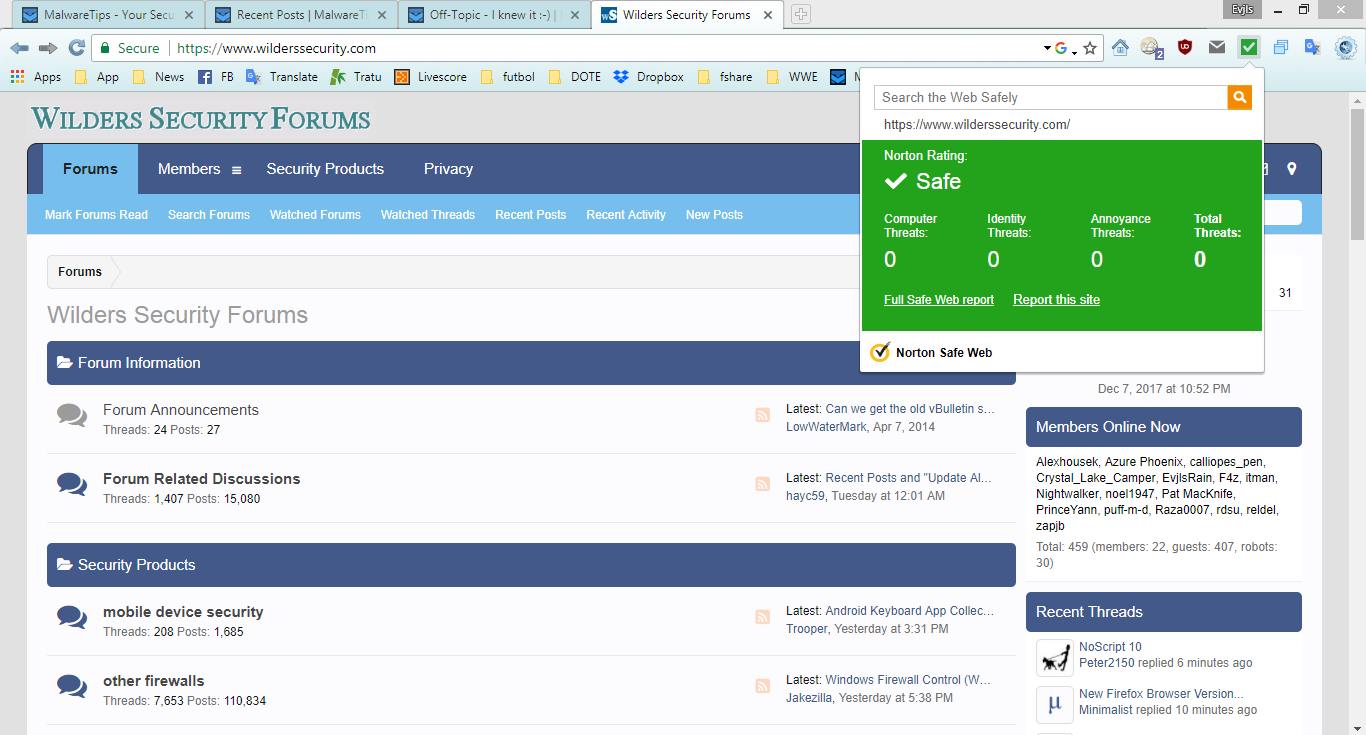Open the Recent Posts link
The image size is (1366, 735).
coord(530,215)
